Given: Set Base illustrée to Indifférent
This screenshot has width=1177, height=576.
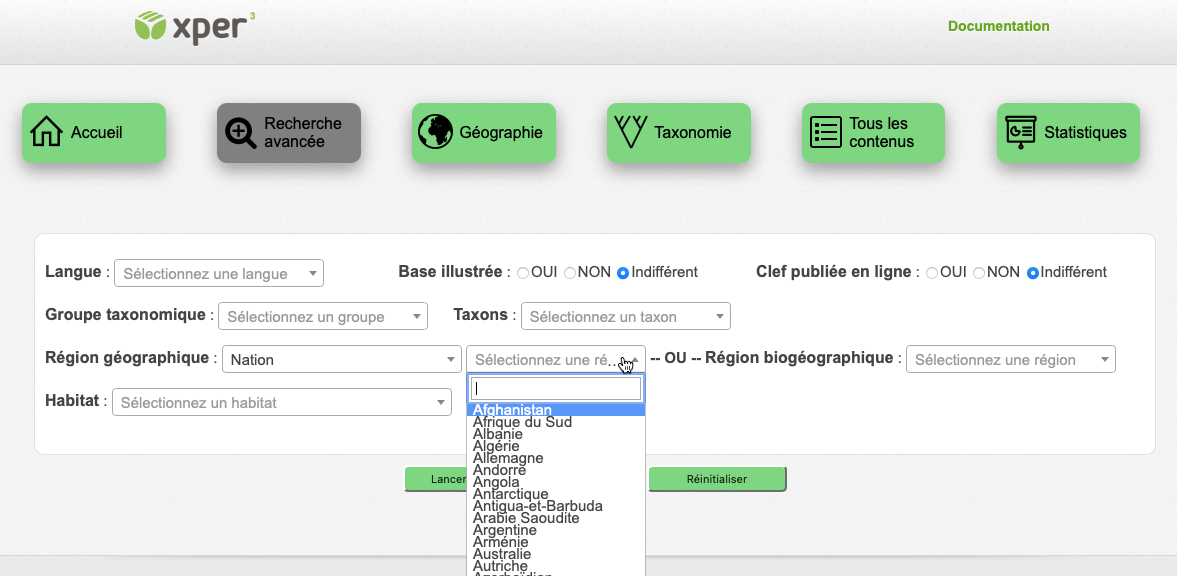Looking at the screenshot, I should (622, 273).
